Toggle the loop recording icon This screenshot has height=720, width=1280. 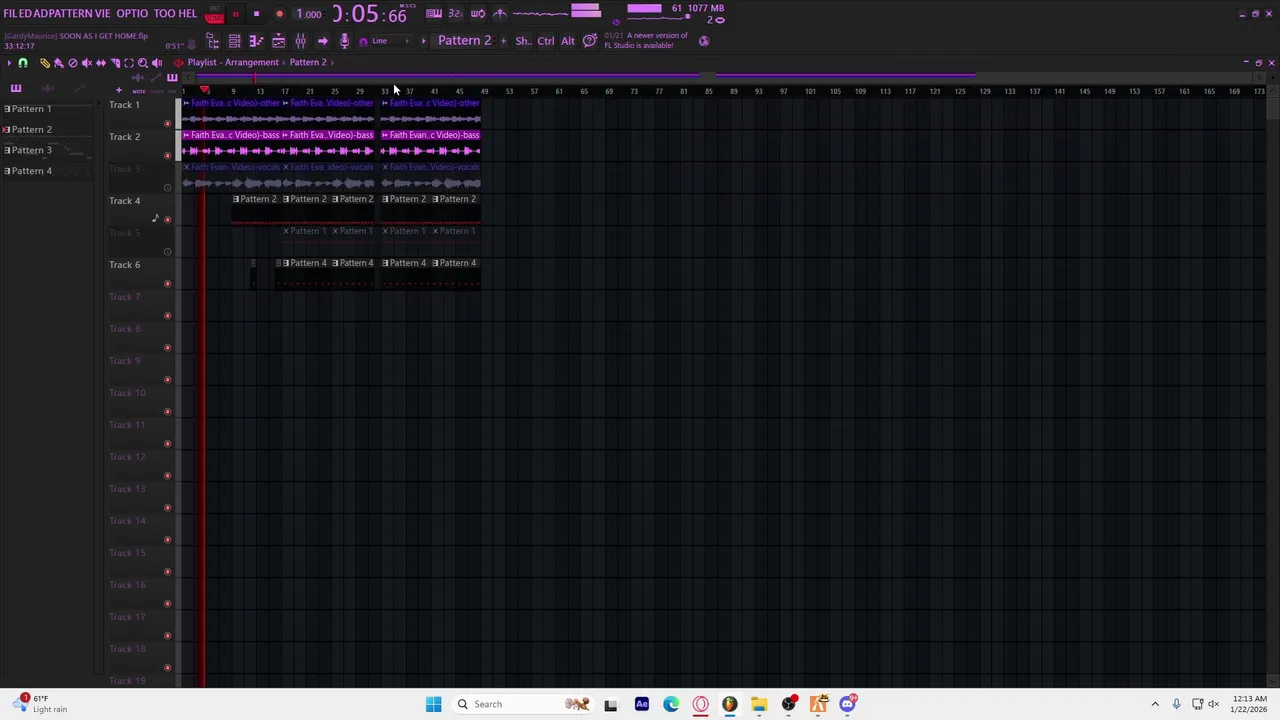[478, 14]
